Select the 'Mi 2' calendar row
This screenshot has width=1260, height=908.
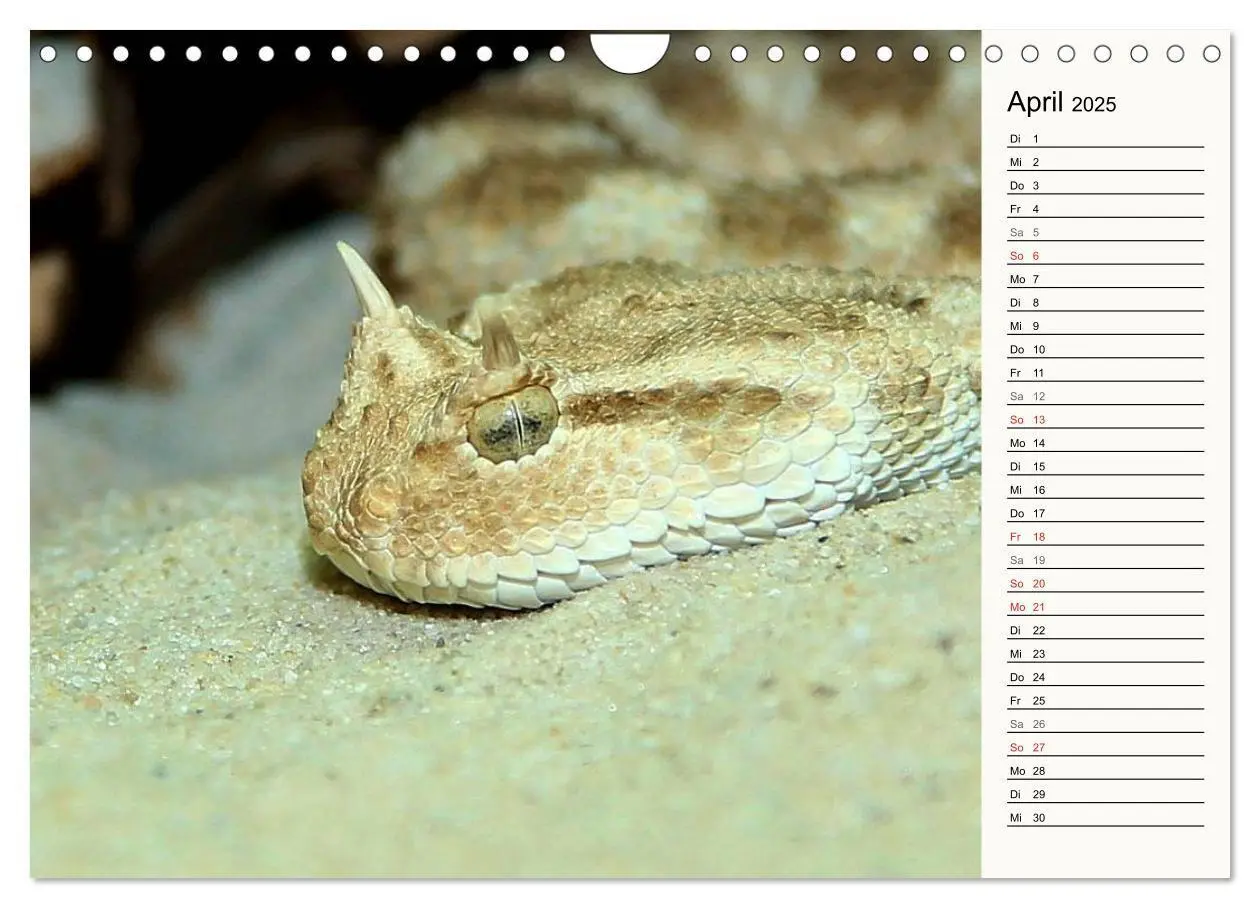[1105, 162]
